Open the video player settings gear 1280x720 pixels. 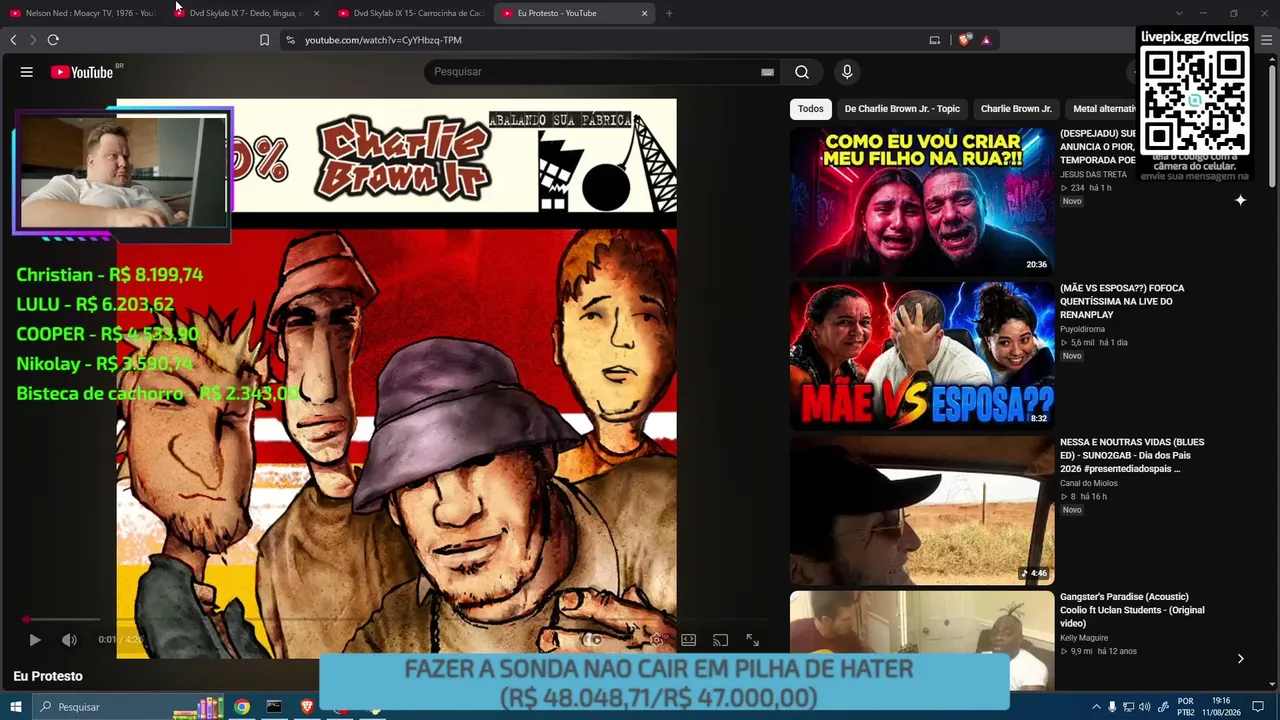pos(657,640)
